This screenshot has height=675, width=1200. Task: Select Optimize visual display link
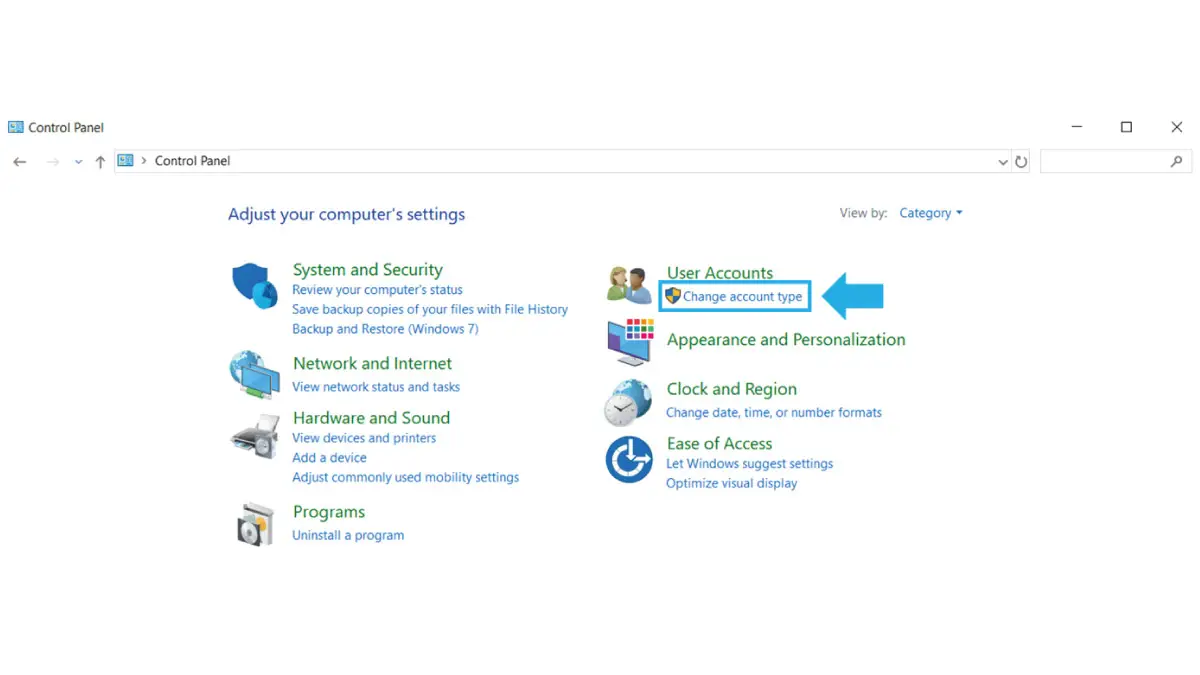(732, 483)
